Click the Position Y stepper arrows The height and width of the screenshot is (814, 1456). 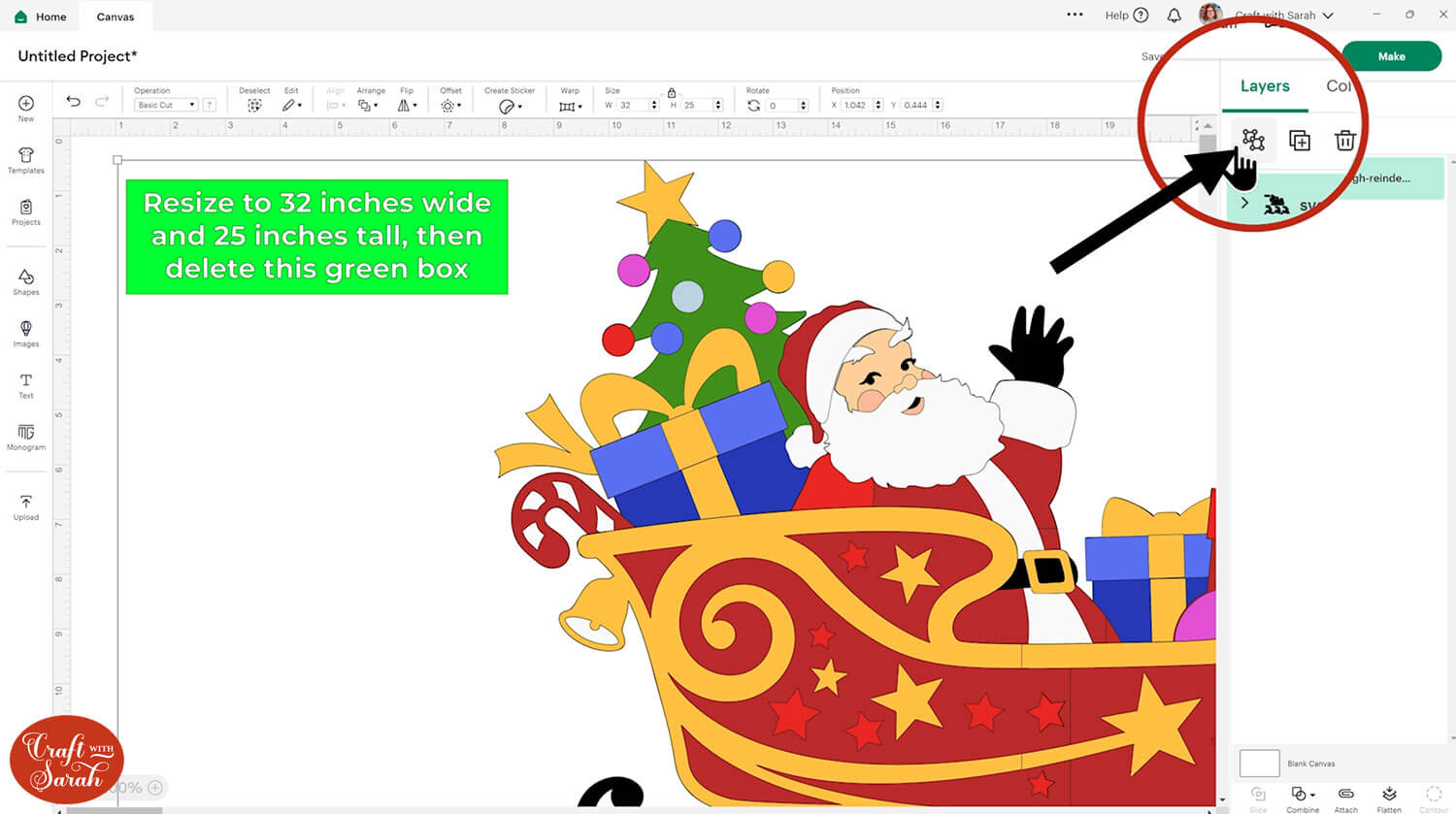coord(937,105)
